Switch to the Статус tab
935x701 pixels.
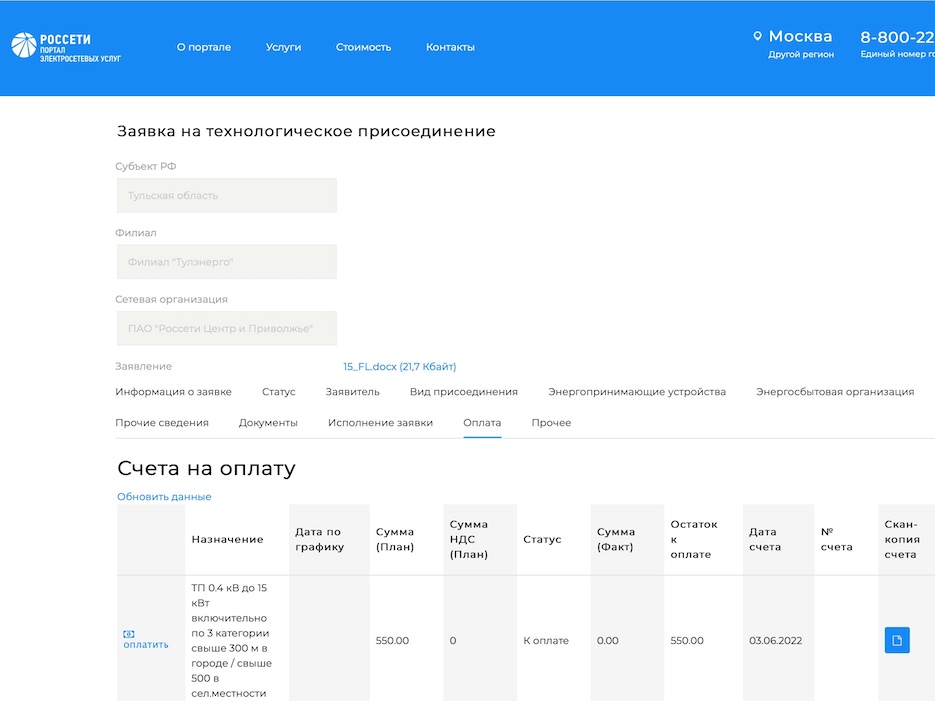tap(278, 392)
